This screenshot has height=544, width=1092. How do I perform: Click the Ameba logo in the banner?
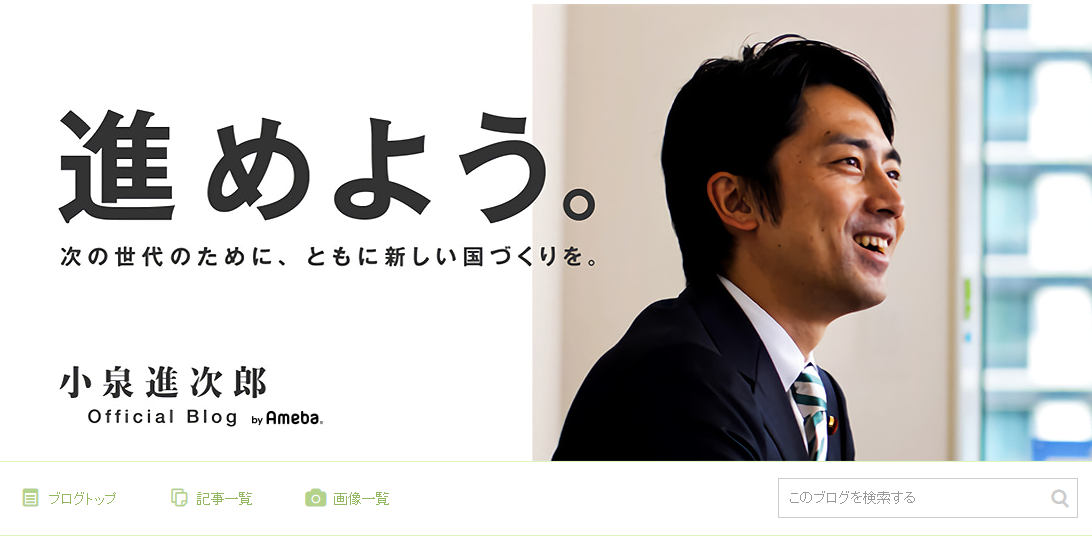pos(295,418)
